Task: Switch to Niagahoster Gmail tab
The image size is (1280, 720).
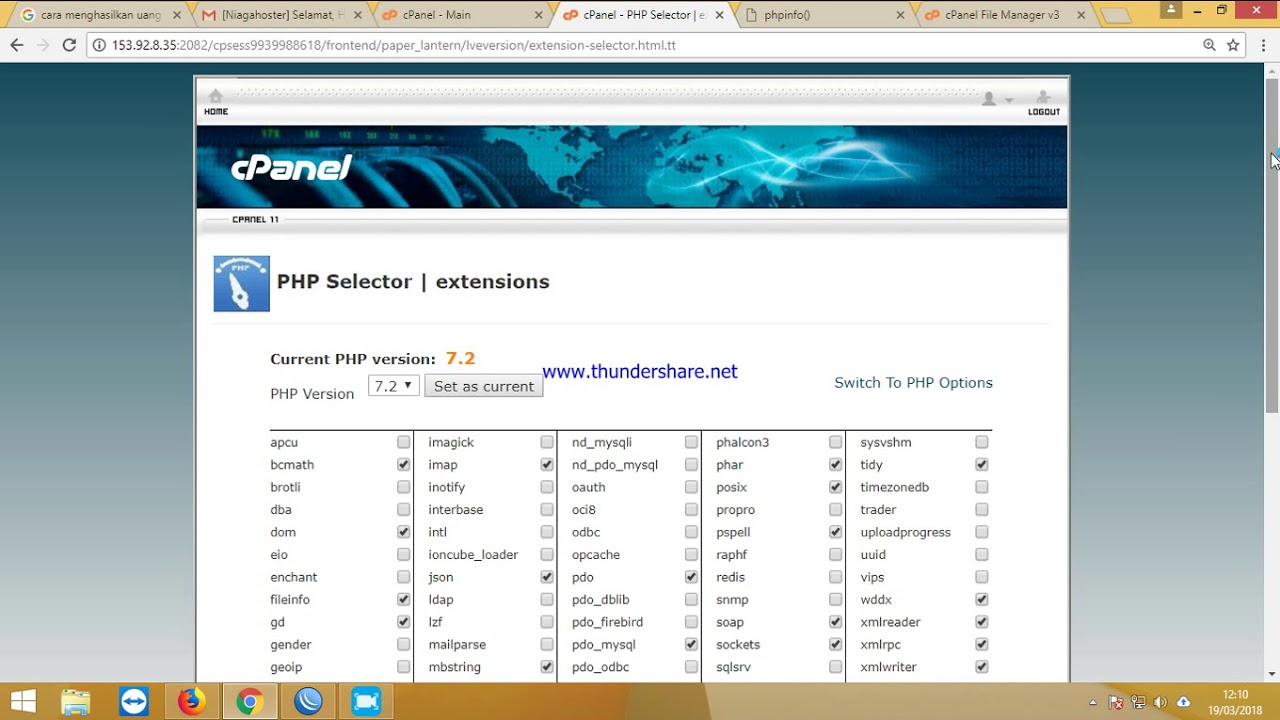Action: pos(282,15)
